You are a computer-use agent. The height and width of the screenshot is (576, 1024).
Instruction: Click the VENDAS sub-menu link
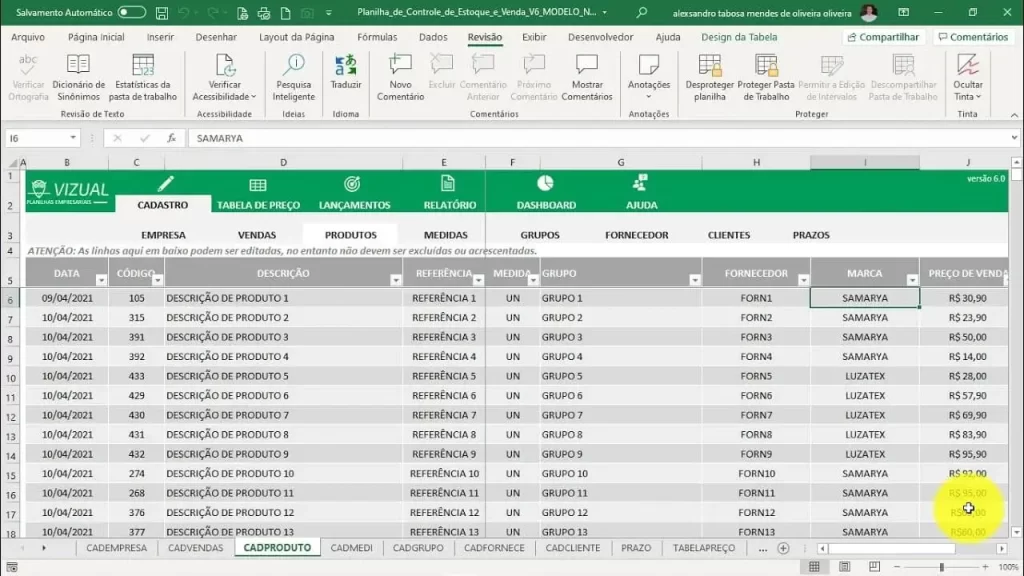[x=257, y=235]
